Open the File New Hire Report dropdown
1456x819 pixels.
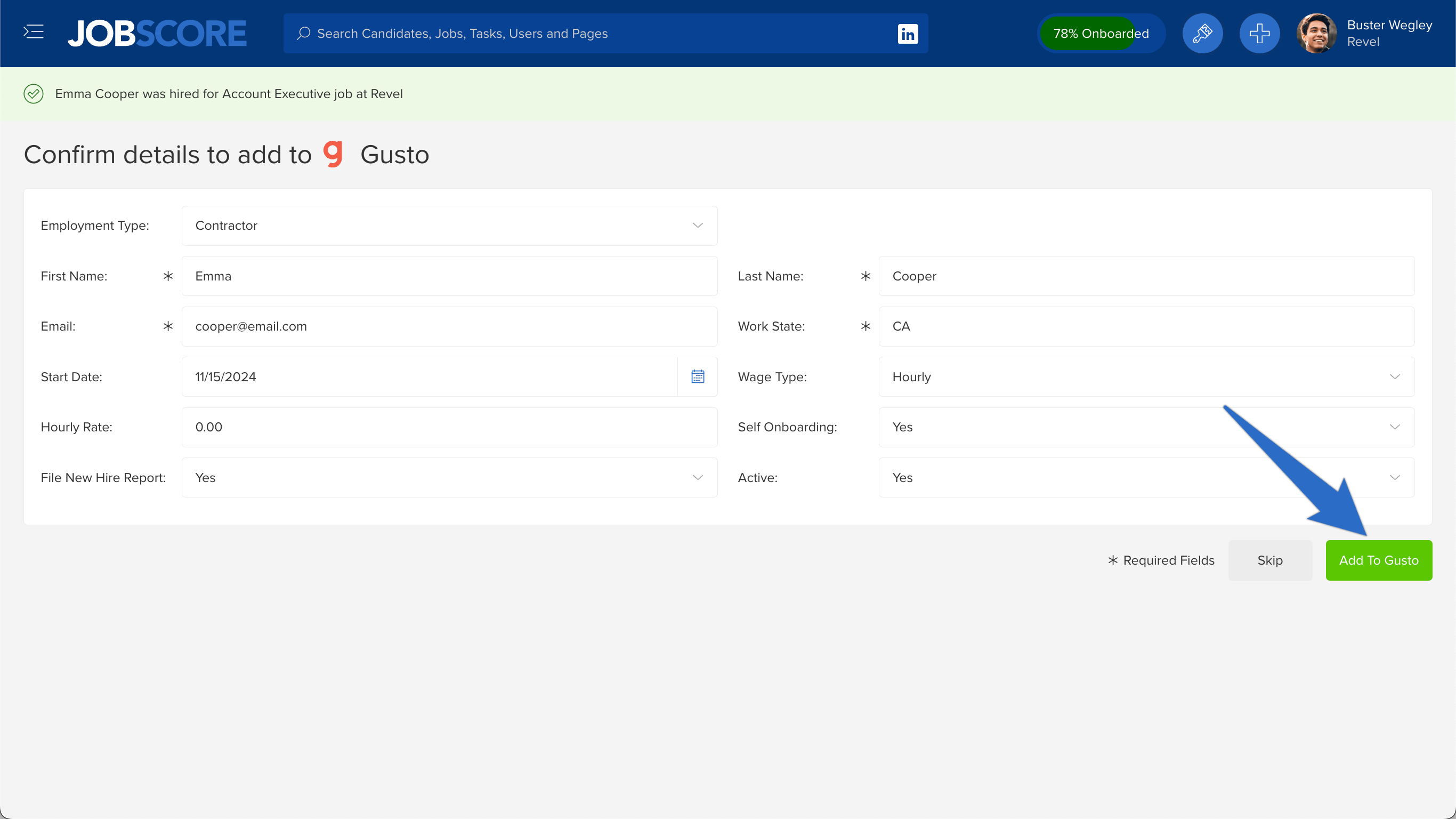coord(449,477)
